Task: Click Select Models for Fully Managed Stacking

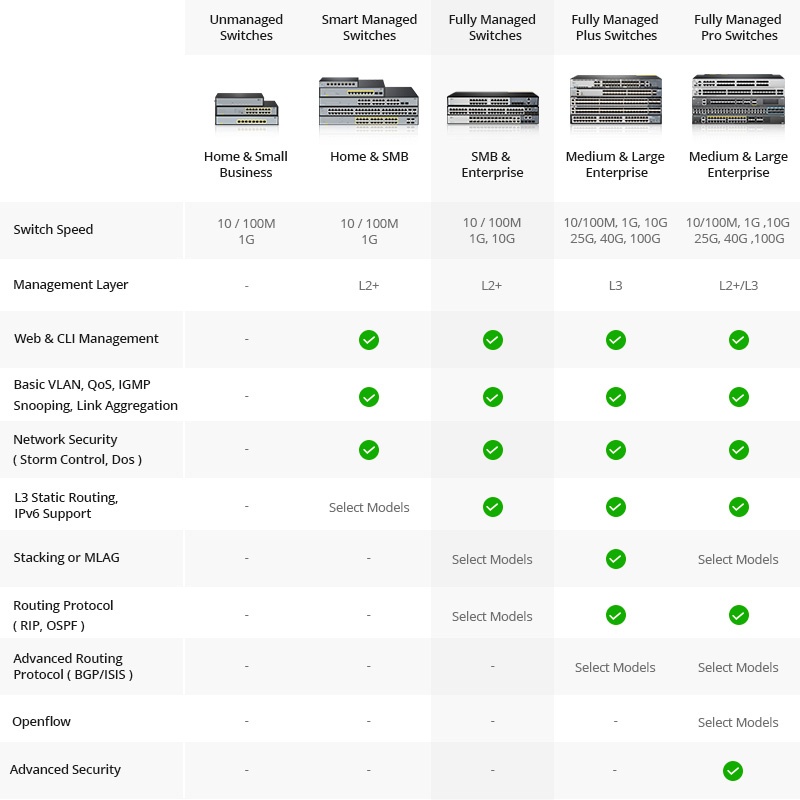Action: click(492, 560)
